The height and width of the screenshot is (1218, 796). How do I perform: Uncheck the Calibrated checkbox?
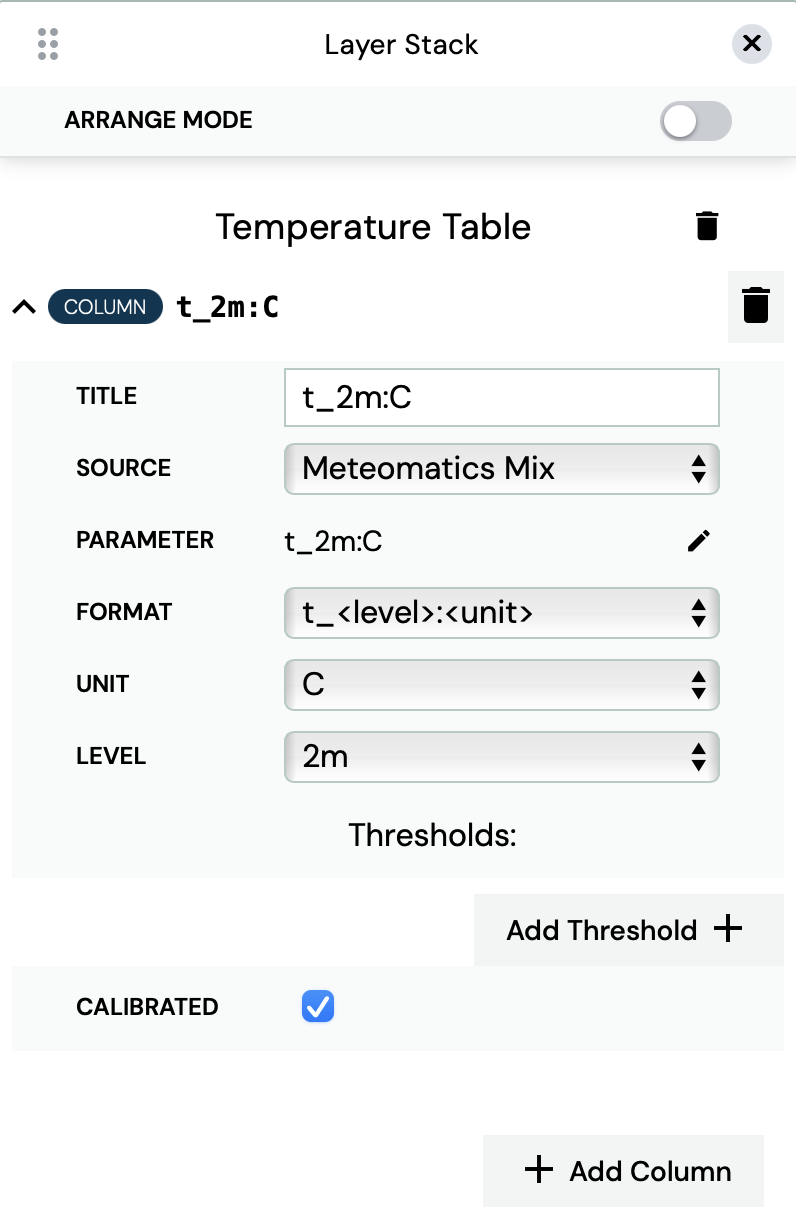coord(318,1007)
